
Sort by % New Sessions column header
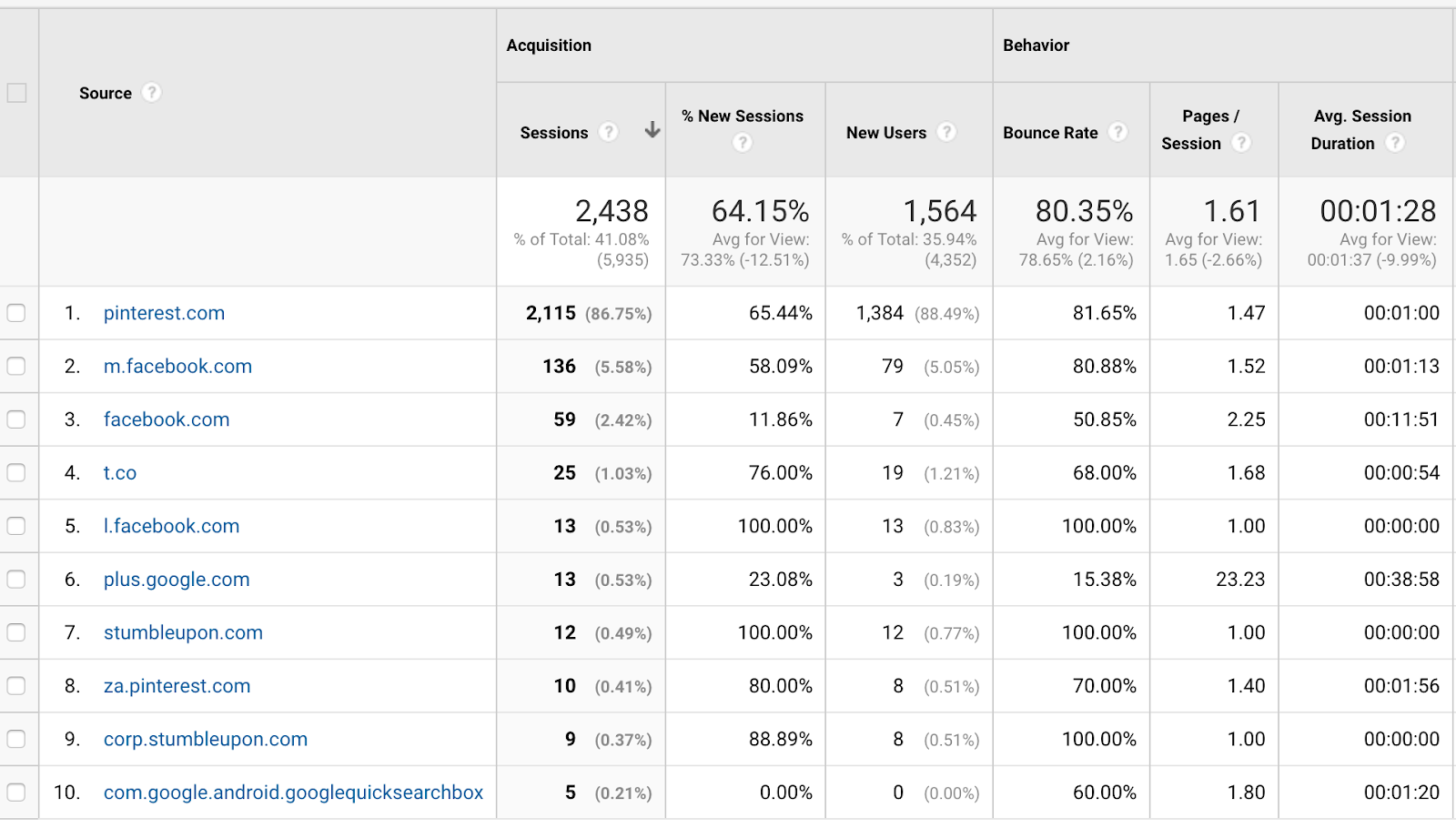tap(743, 116)
